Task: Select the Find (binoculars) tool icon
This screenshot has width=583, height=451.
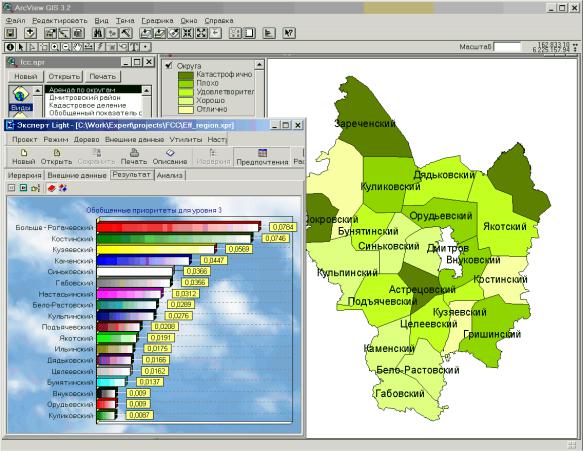Action: (98, 33)
